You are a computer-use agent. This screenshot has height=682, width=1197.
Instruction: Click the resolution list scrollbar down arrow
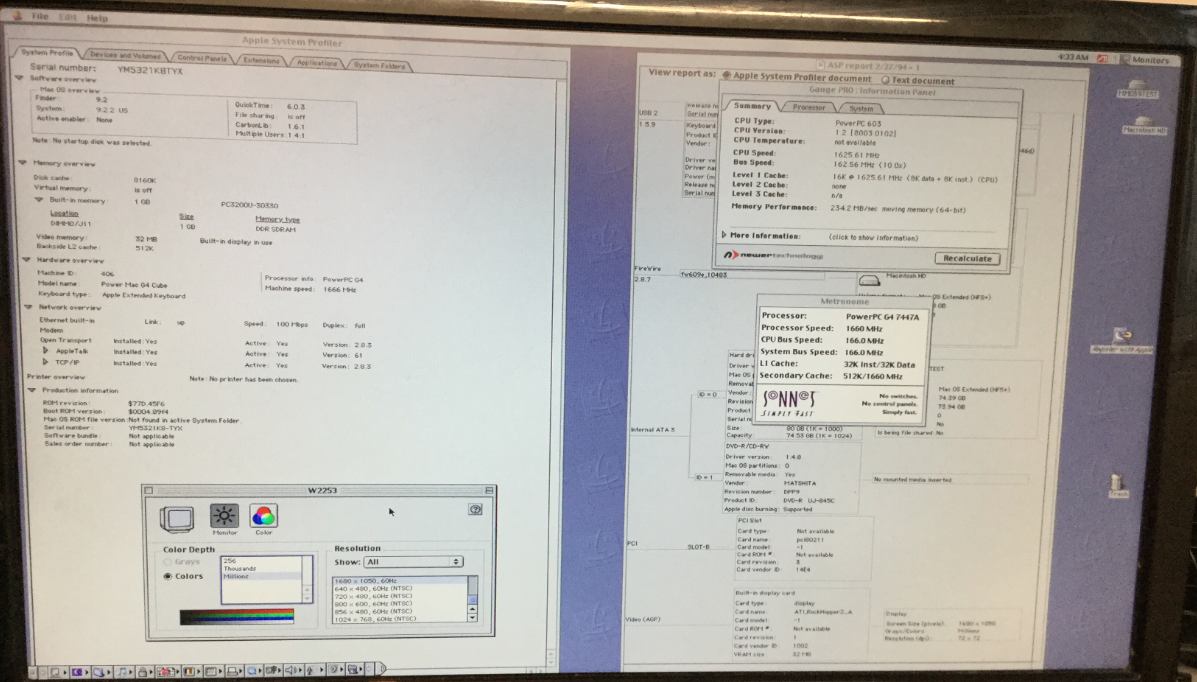(473, 617)
